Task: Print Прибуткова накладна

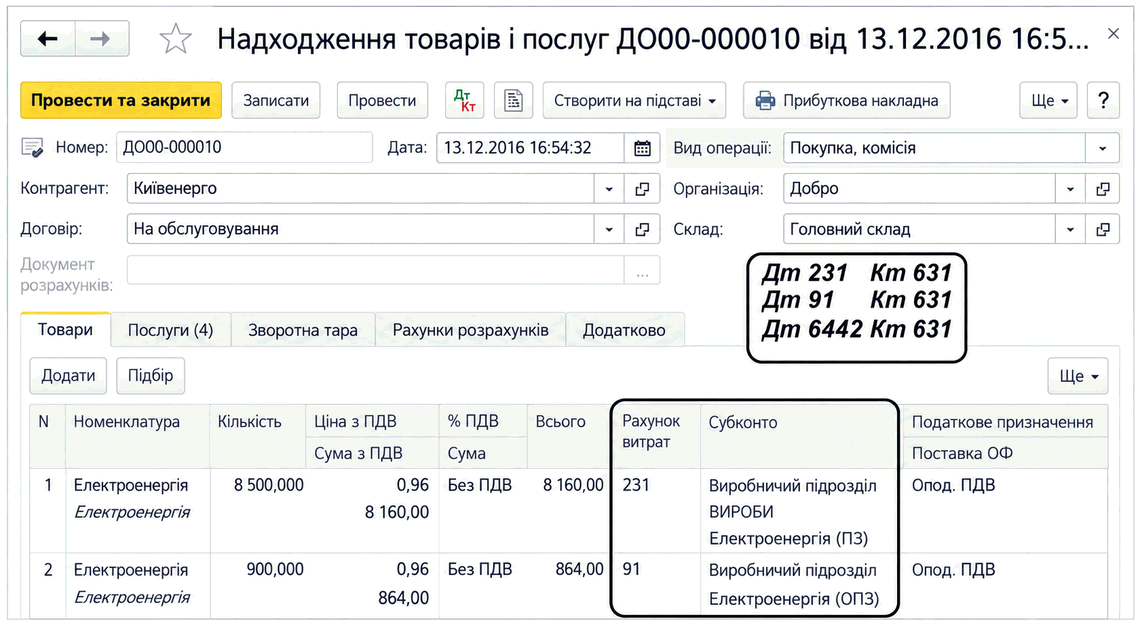Action: pyautogui.click(x=847, y=100)
